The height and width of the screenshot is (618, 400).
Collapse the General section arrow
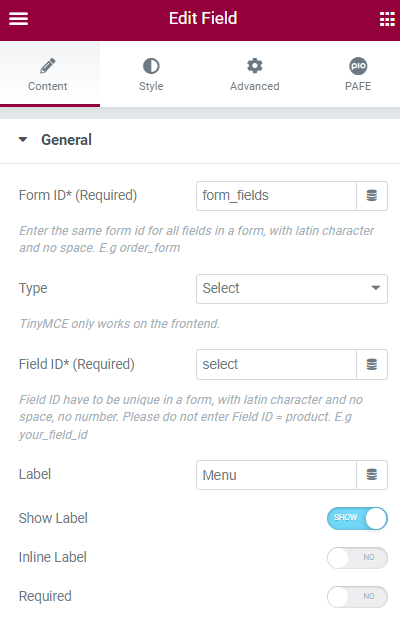tap(23, 140)
